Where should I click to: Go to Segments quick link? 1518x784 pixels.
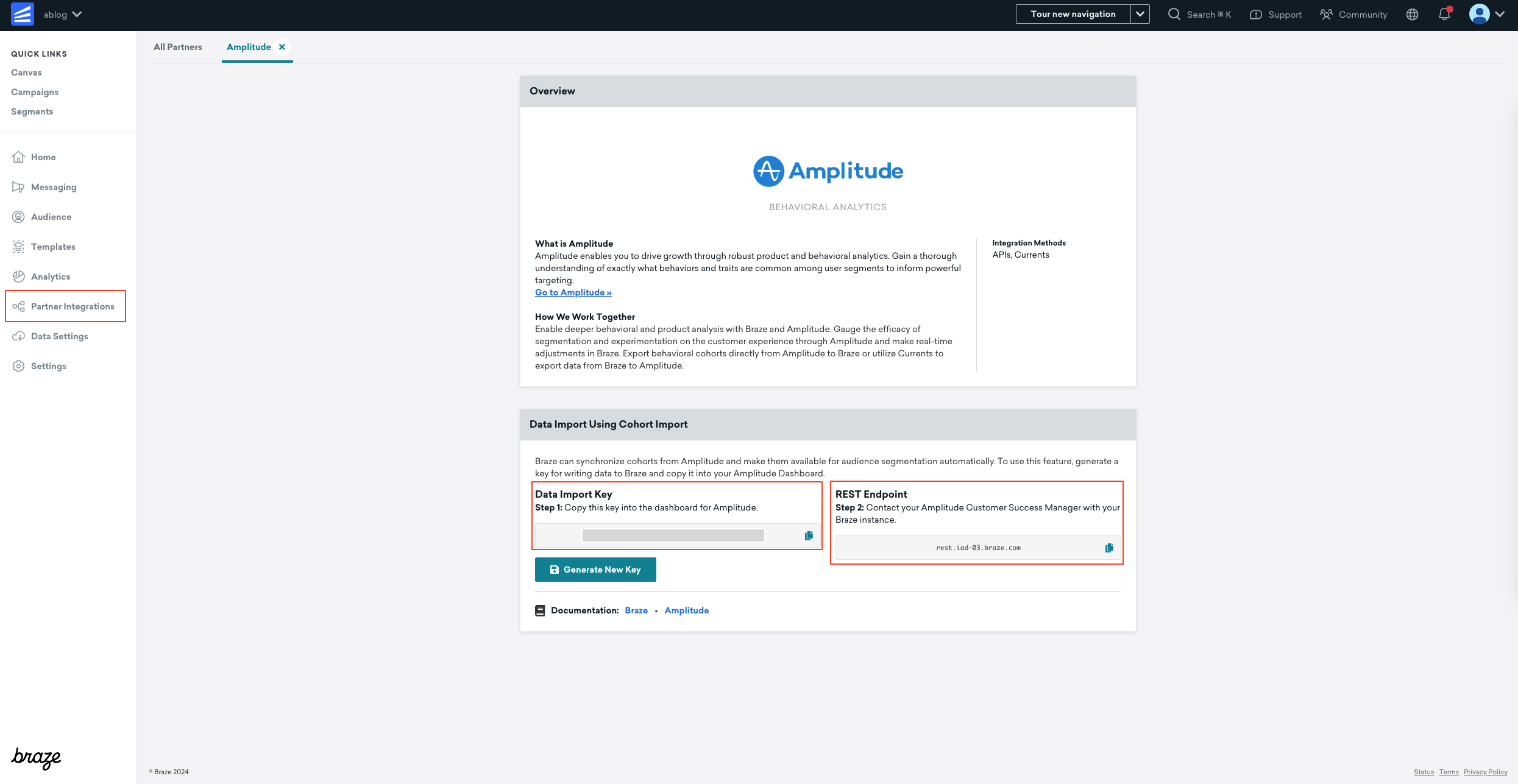(32, 111)
